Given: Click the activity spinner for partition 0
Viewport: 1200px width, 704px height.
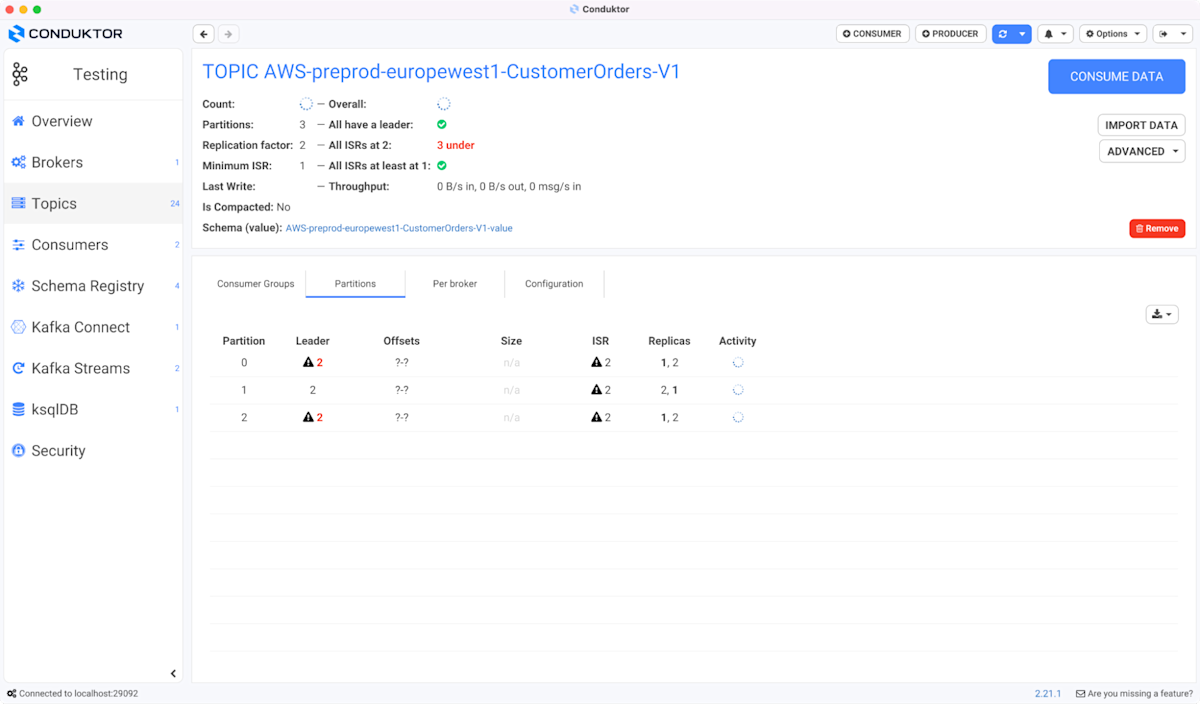Looking at the screenshot, I should [738, 363].
